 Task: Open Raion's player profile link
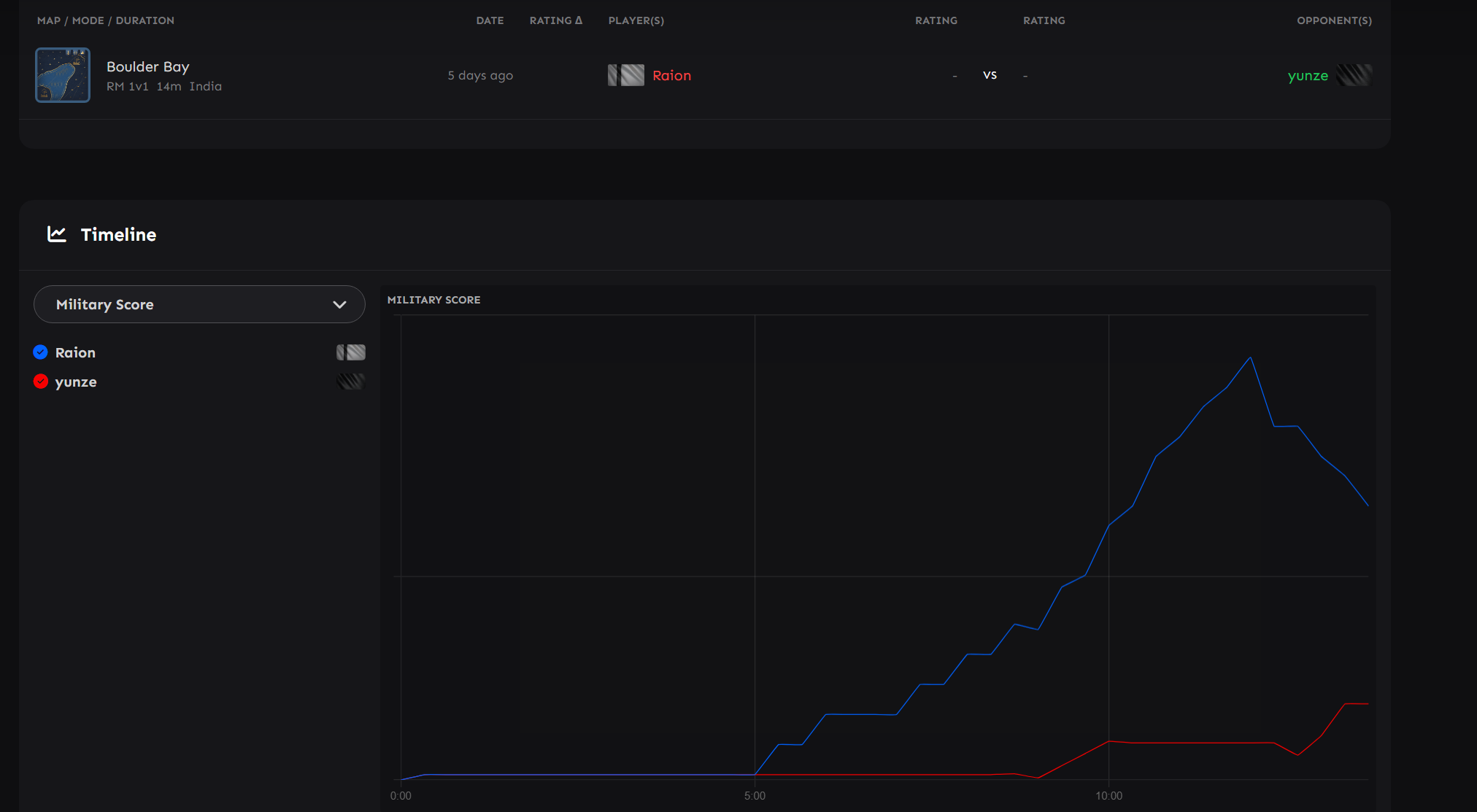[671, 75]
